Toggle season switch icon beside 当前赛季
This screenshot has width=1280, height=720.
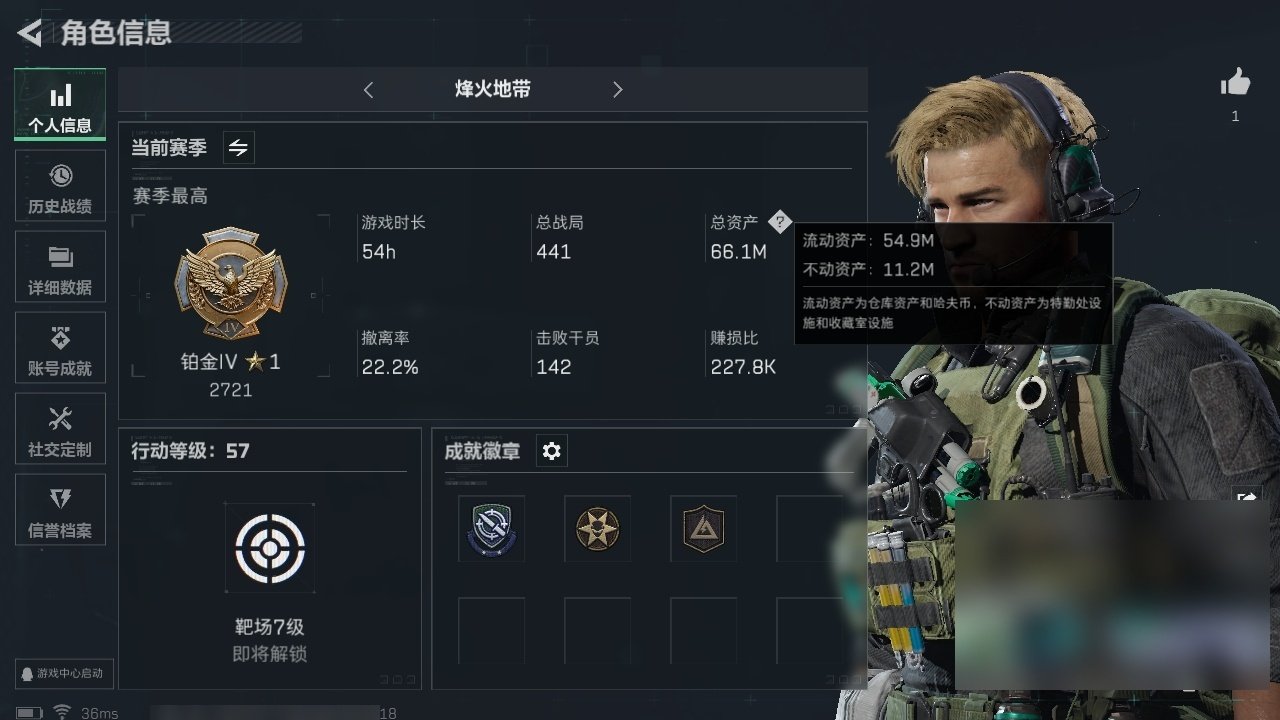pos(238,148)
